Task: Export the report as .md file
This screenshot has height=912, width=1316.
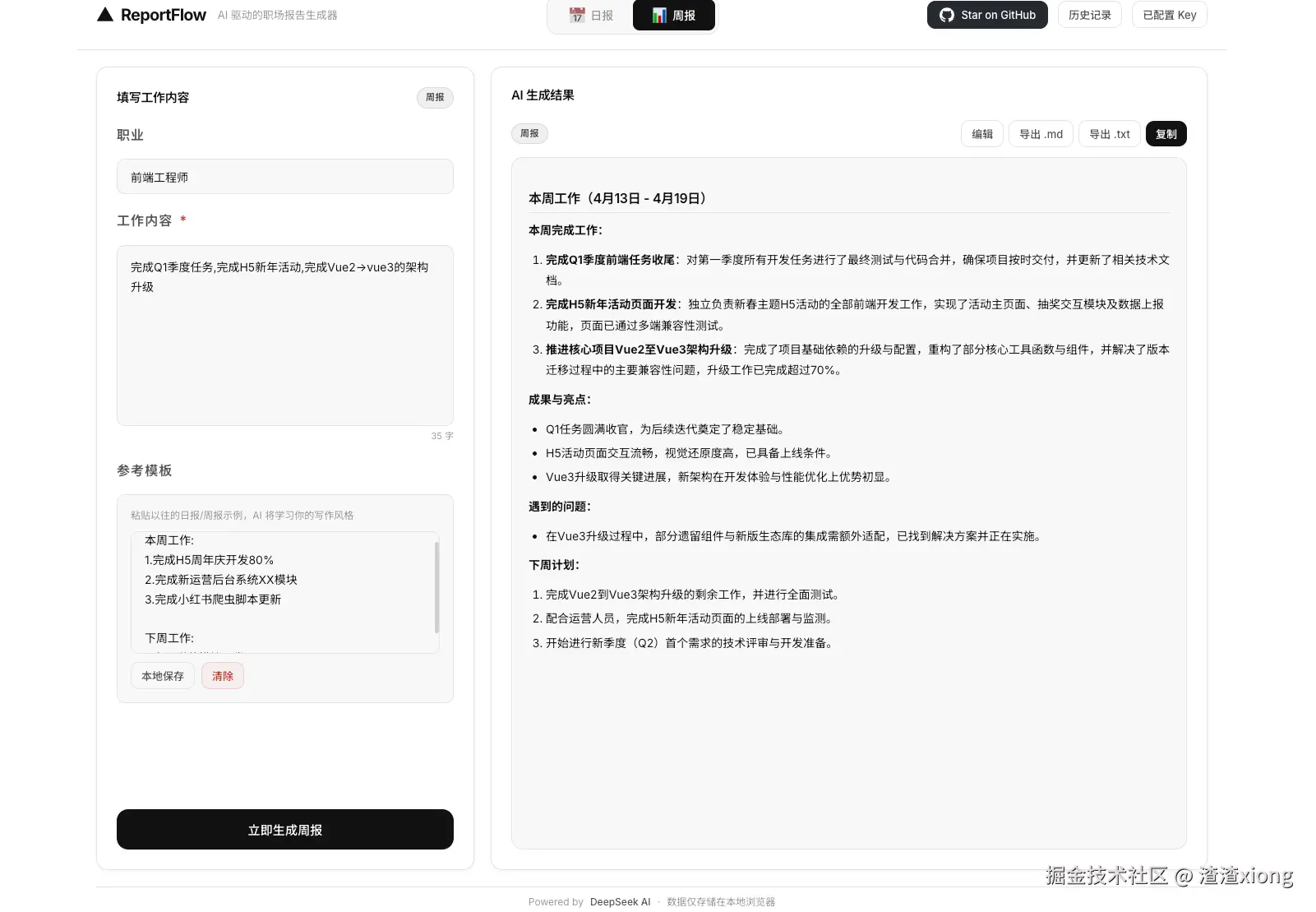Action: coord(1040,133)
